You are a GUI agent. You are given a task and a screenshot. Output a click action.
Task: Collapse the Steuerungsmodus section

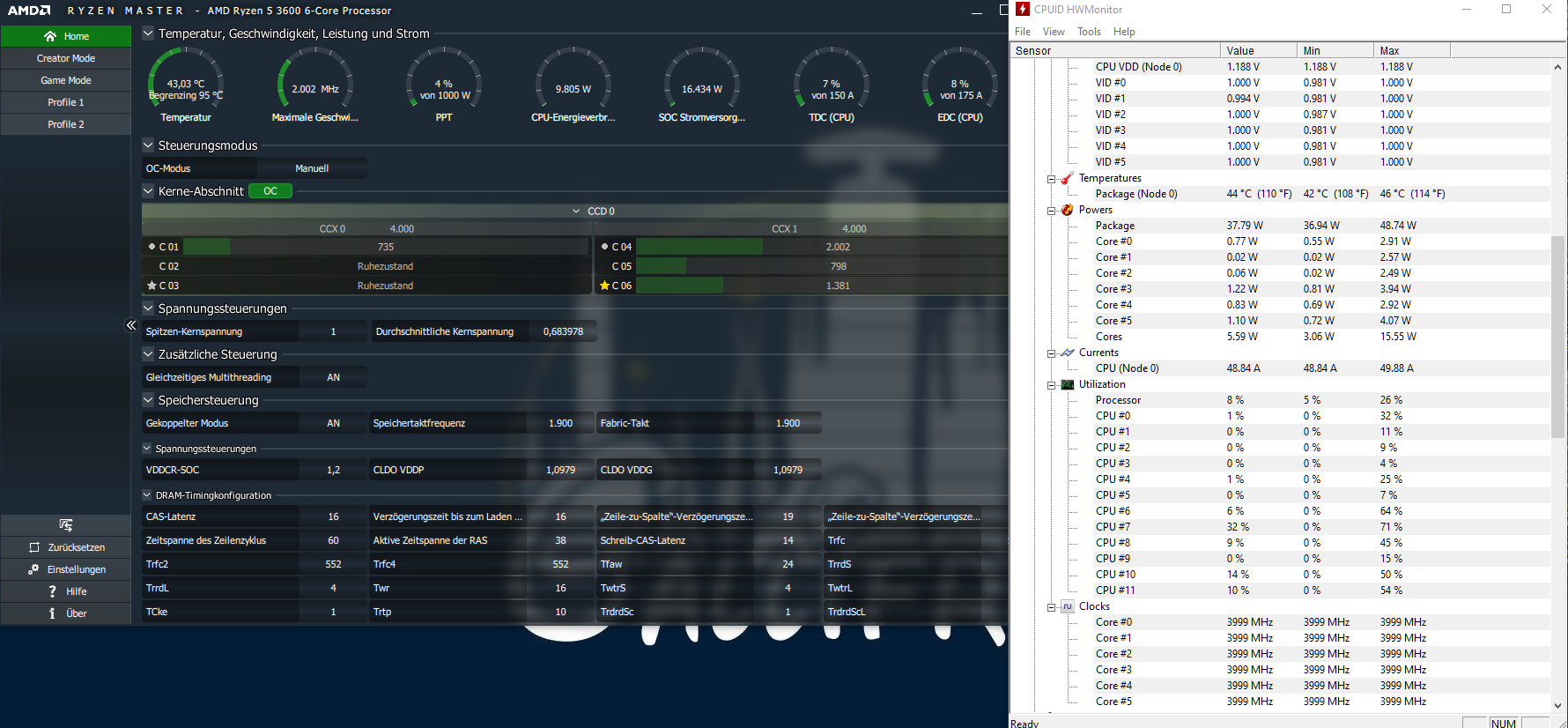pyautogui.click(x=148, y=145)
